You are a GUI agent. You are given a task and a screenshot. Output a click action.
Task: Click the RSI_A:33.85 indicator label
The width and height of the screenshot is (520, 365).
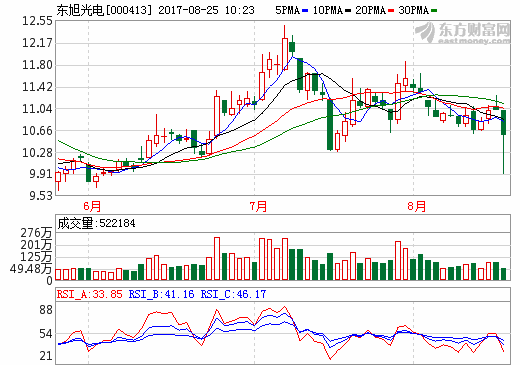pyautogui.click(x=89, y=294)
